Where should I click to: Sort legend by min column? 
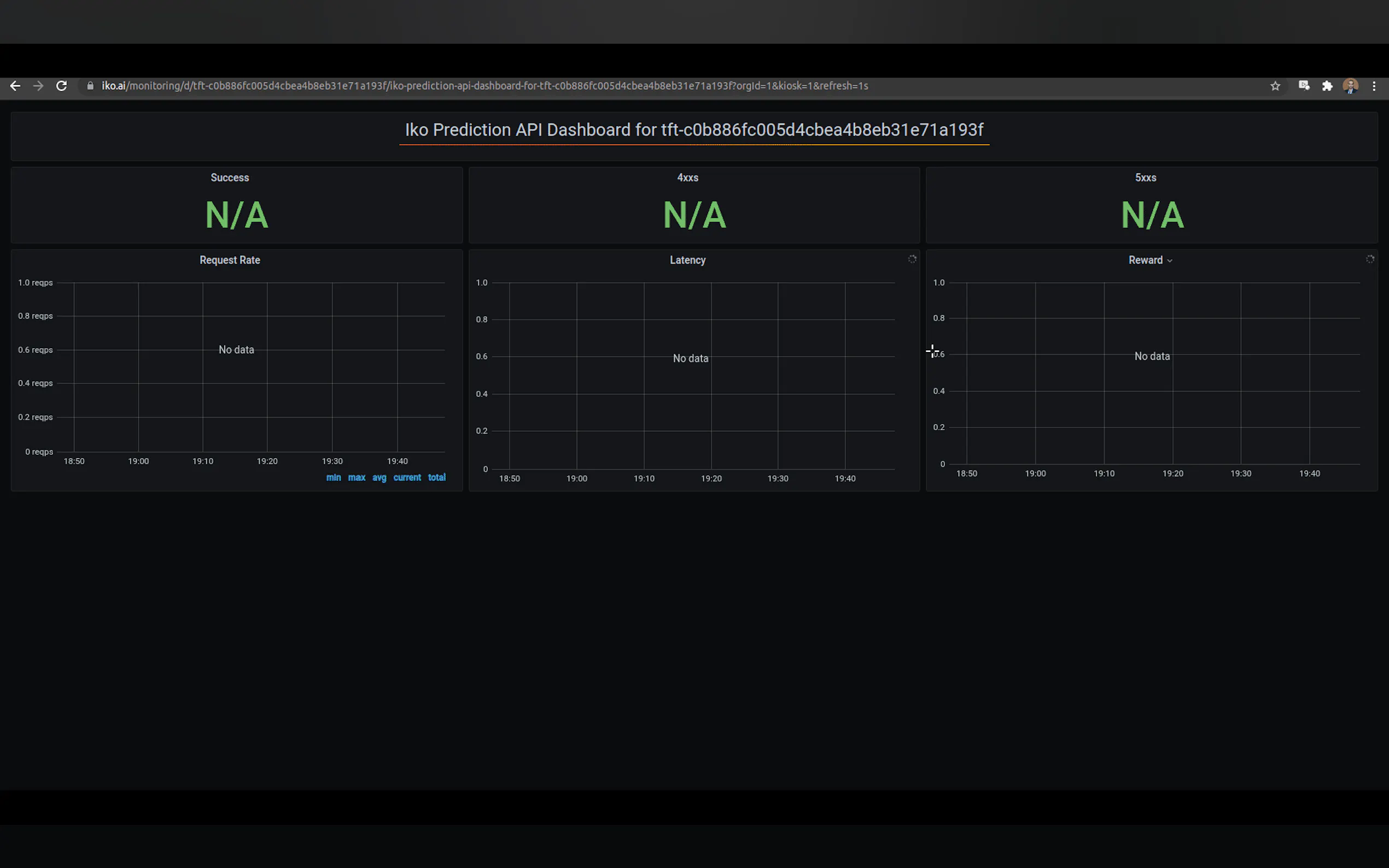pyautogui.click(x=334, y=478)
